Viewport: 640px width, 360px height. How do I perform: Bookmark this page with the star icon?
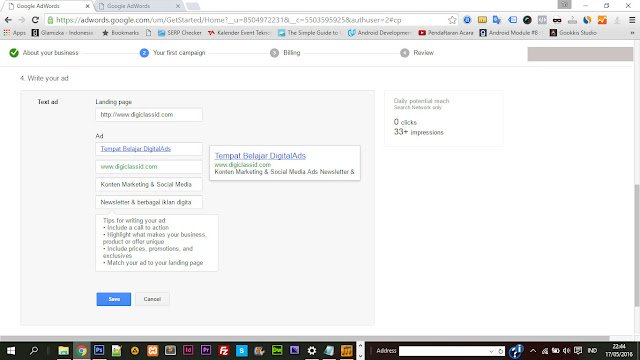click(x=452, y=20)
